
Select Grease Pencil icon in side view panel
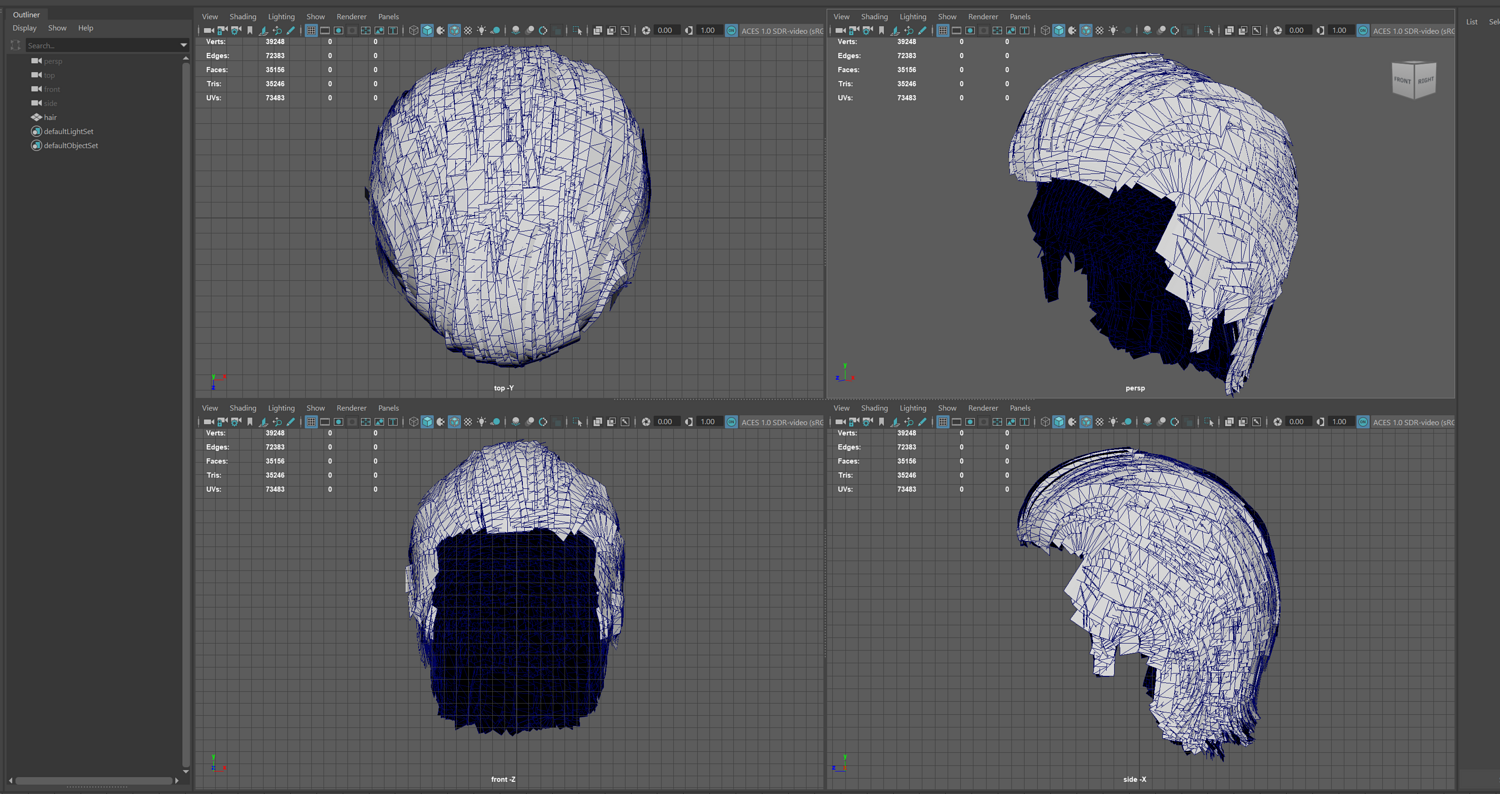pos(923,422)
